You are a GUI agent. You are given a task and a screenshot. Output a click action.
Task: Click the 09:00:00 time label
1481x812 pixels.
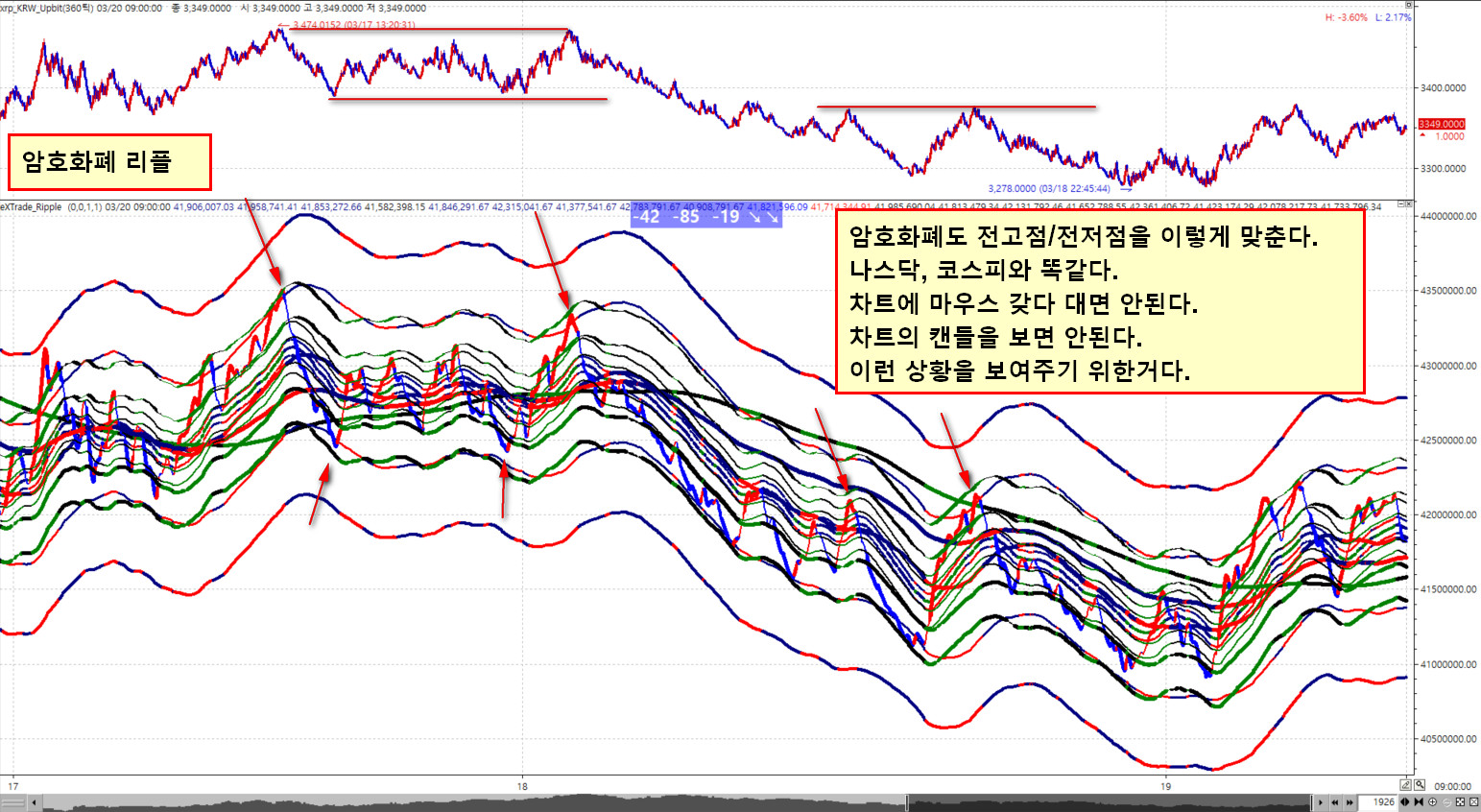(x=1452, y=786)
